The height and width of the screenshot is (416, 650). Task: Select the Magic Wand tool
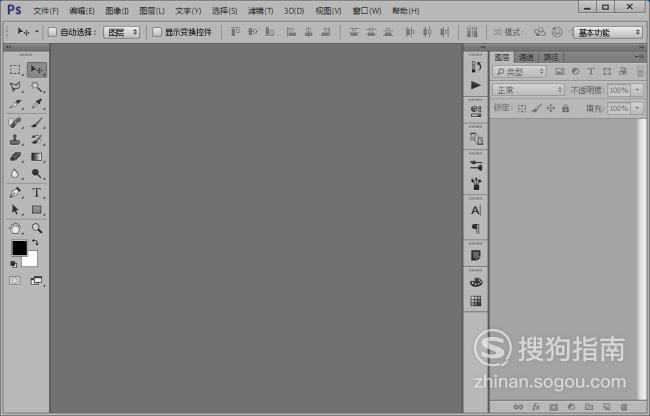pyautogui.click(x=37, y=88)
